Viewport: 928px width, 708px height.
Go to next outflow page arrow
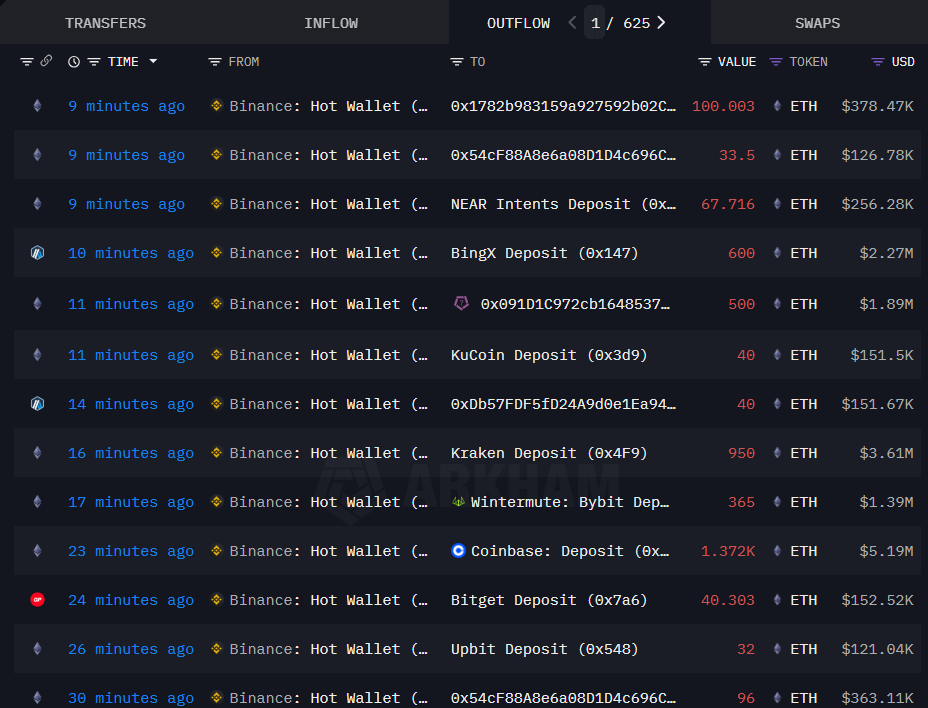[661, 22]
